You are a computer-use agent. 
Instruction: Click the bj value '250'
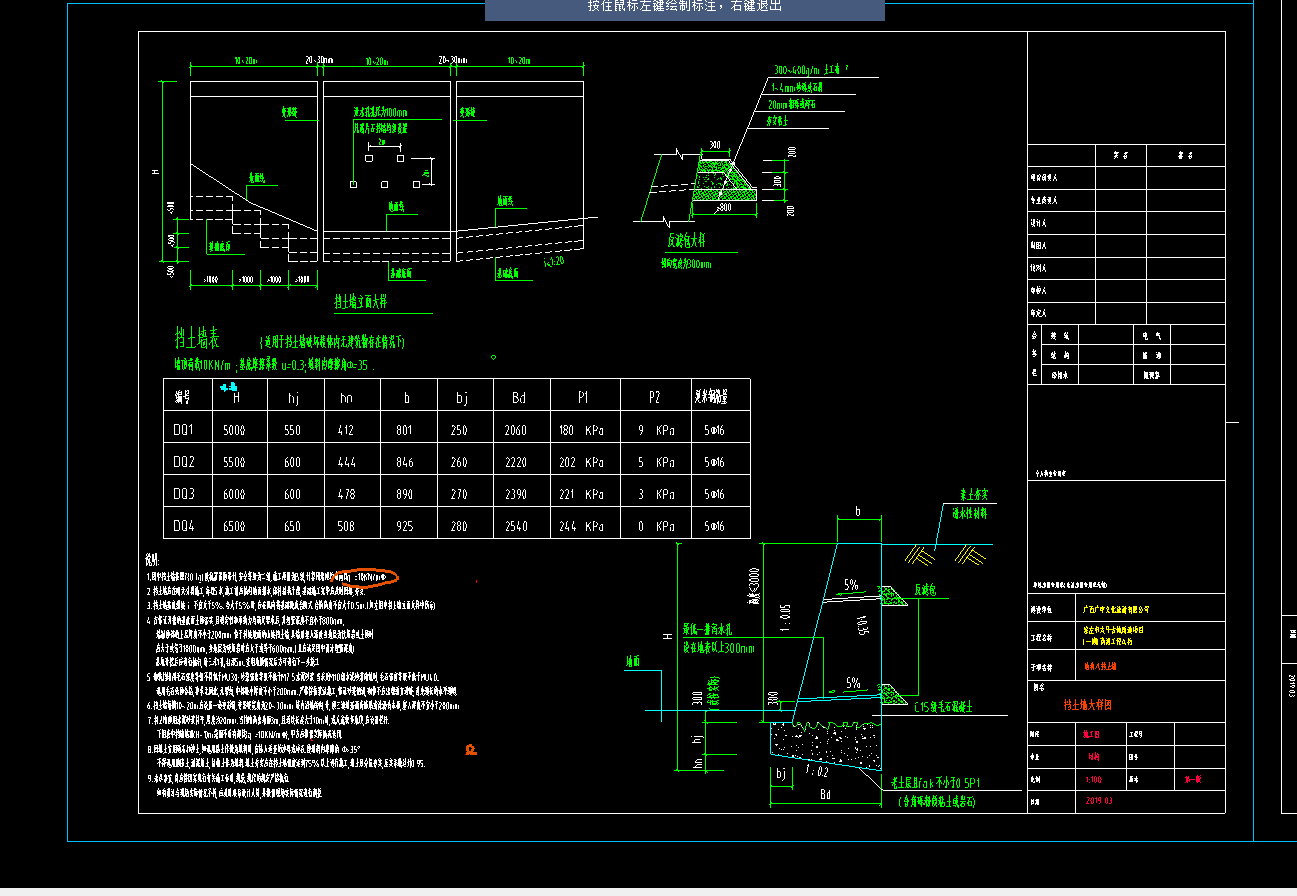click(x=459, y=431)
